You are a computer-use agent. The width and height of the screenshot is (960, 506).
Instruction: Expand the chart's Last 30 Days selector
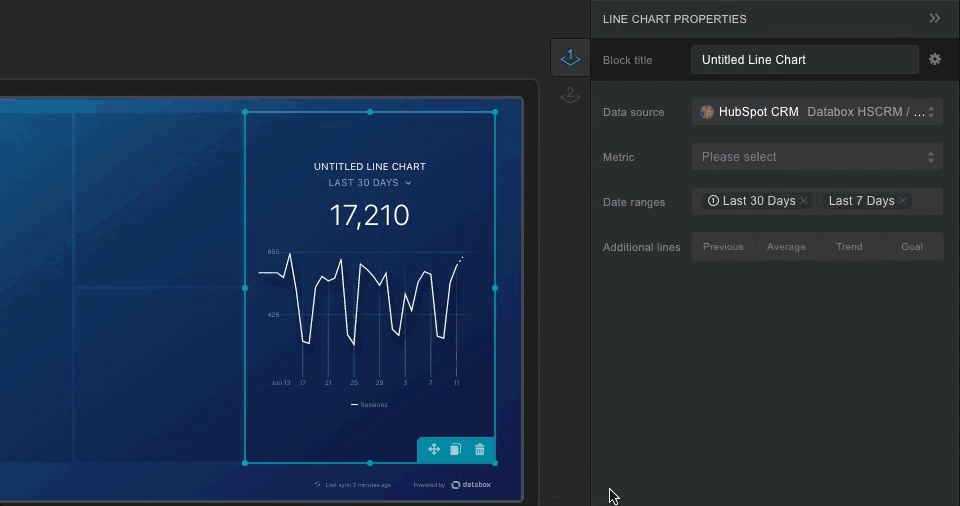pyautogui.click(x=370, y=183)
